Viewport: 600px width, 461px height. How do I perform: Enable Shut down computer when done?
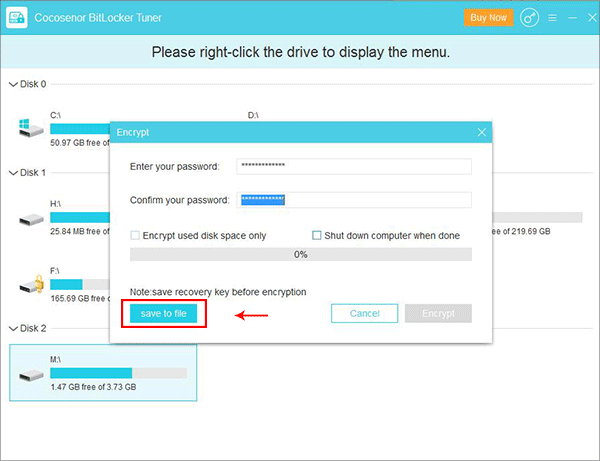click(316, 235)
